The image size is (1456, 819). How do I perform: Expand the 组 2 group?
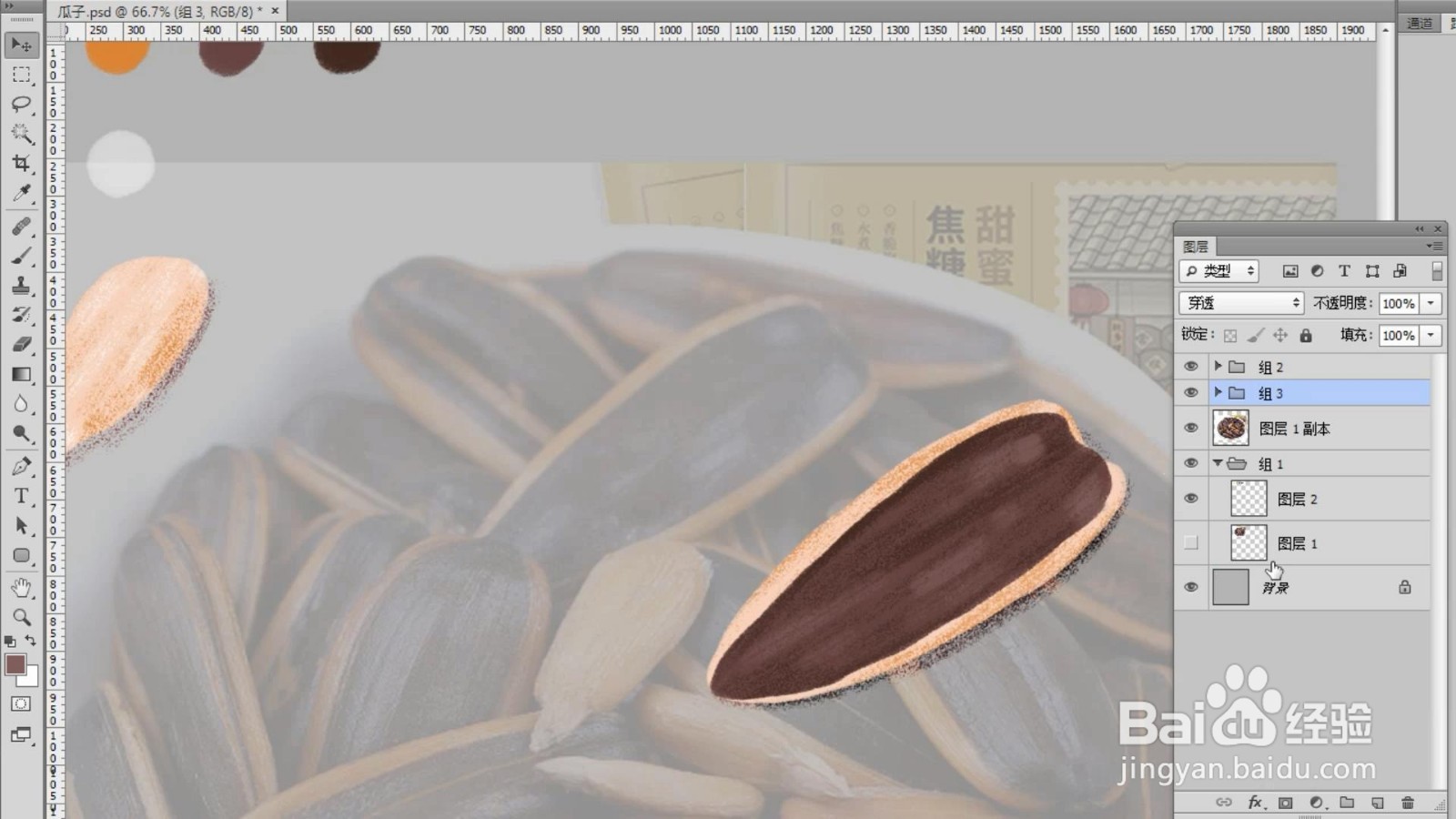tap(1218, 366)
